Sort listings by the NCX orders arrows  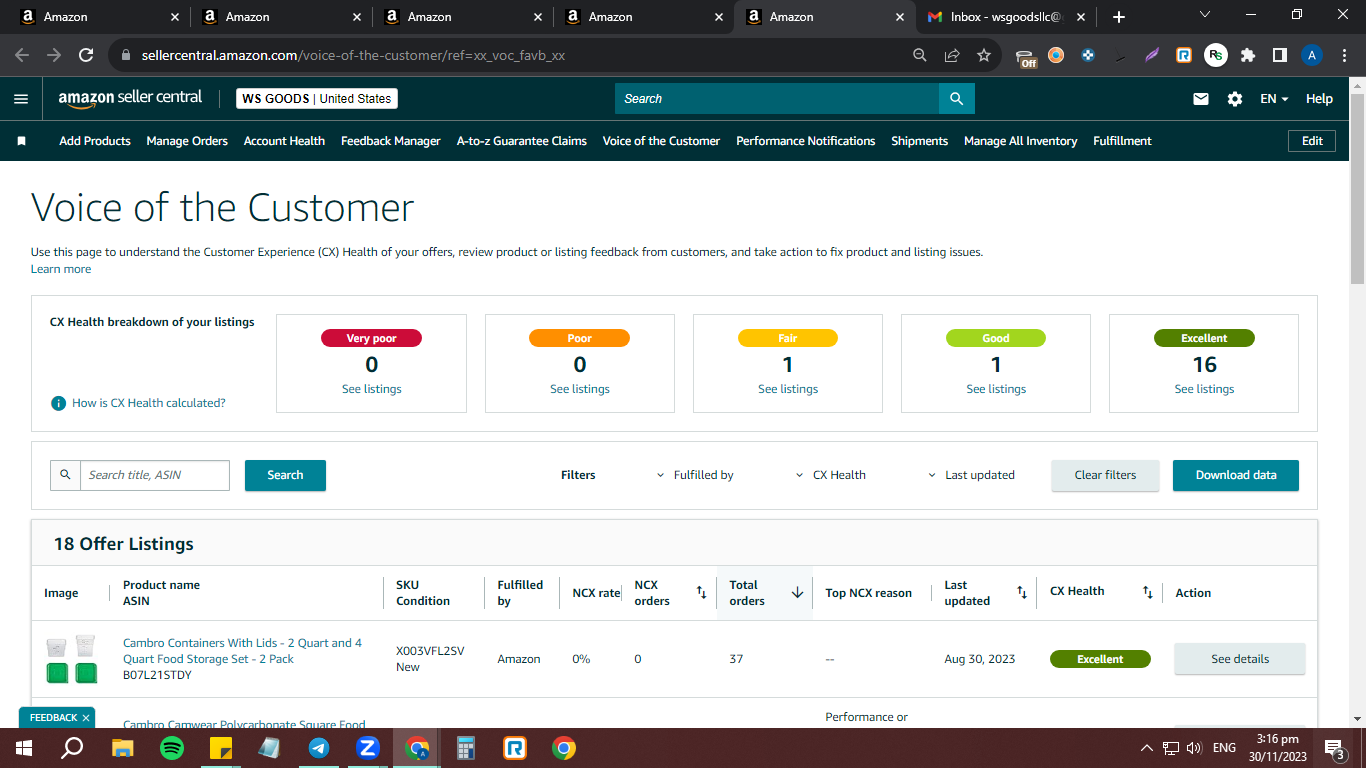tap(701, 593)
